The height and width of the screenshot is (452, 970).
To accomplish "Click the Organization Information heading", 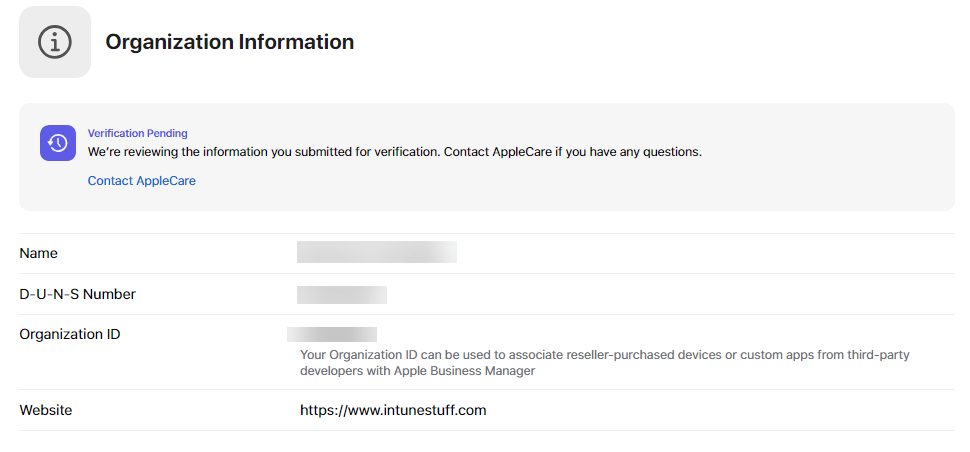I will tap(230, 42).
